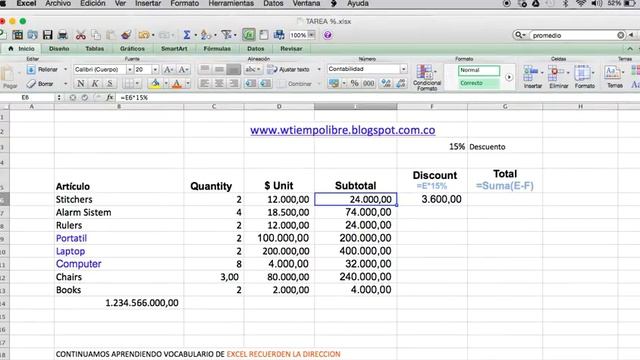Open the font color dropdown arrow
Image resolution: width=640 pixels, height=360 pixels.
click(188, 84)
